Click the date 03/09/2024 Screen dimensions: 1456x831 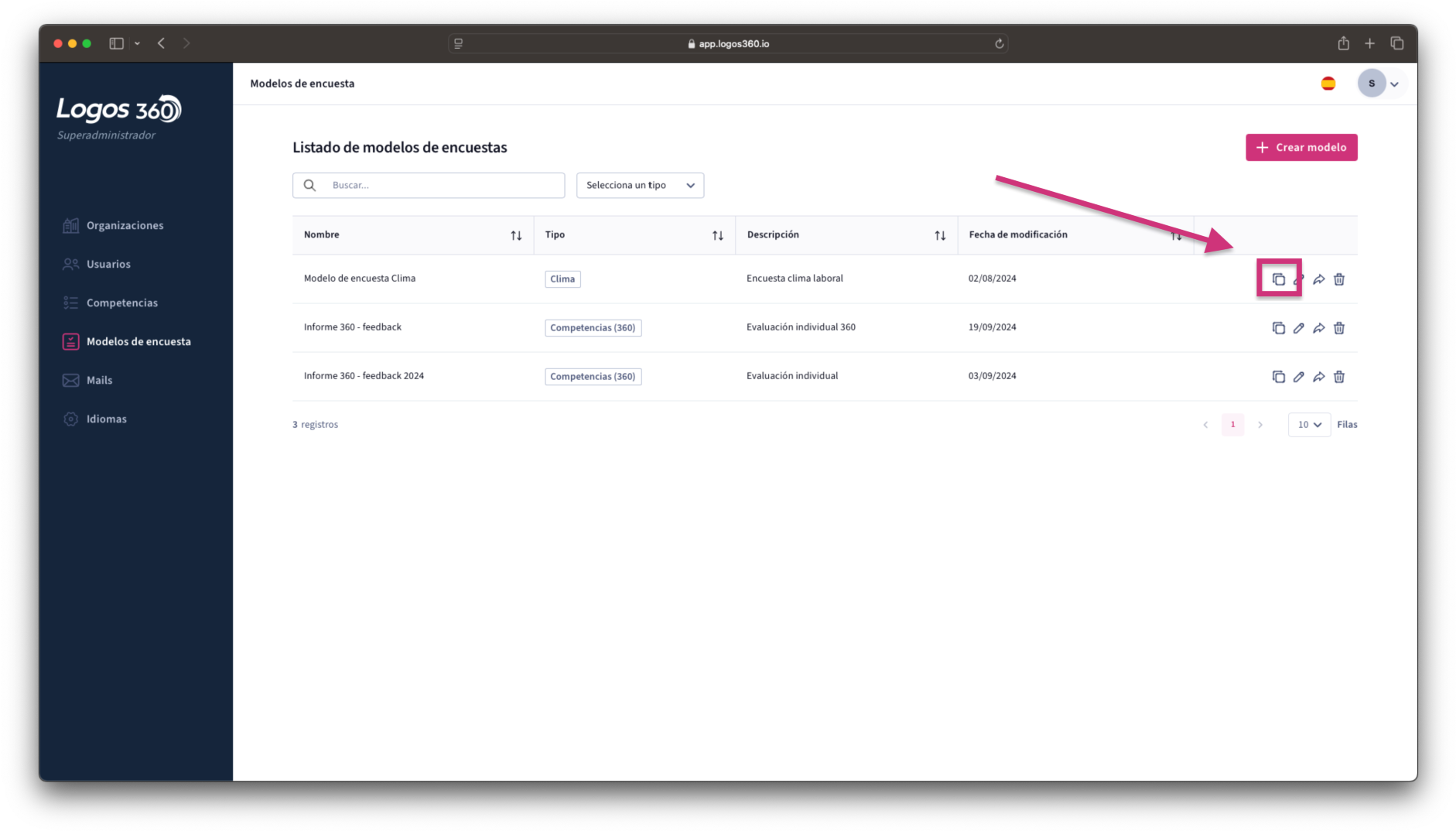(x=992, y=375)
